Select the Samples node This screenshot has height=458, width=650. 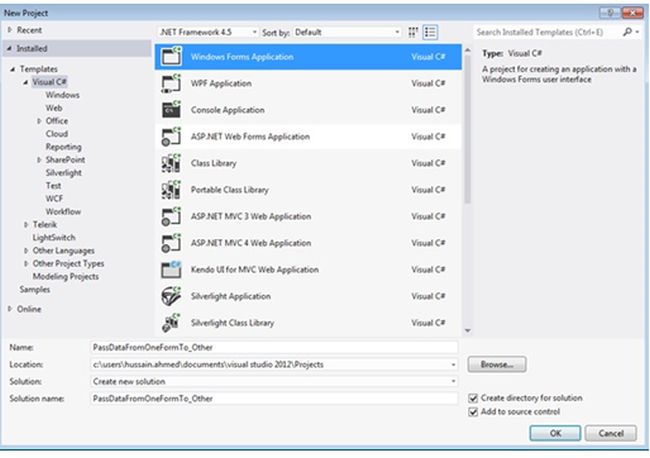35,289
